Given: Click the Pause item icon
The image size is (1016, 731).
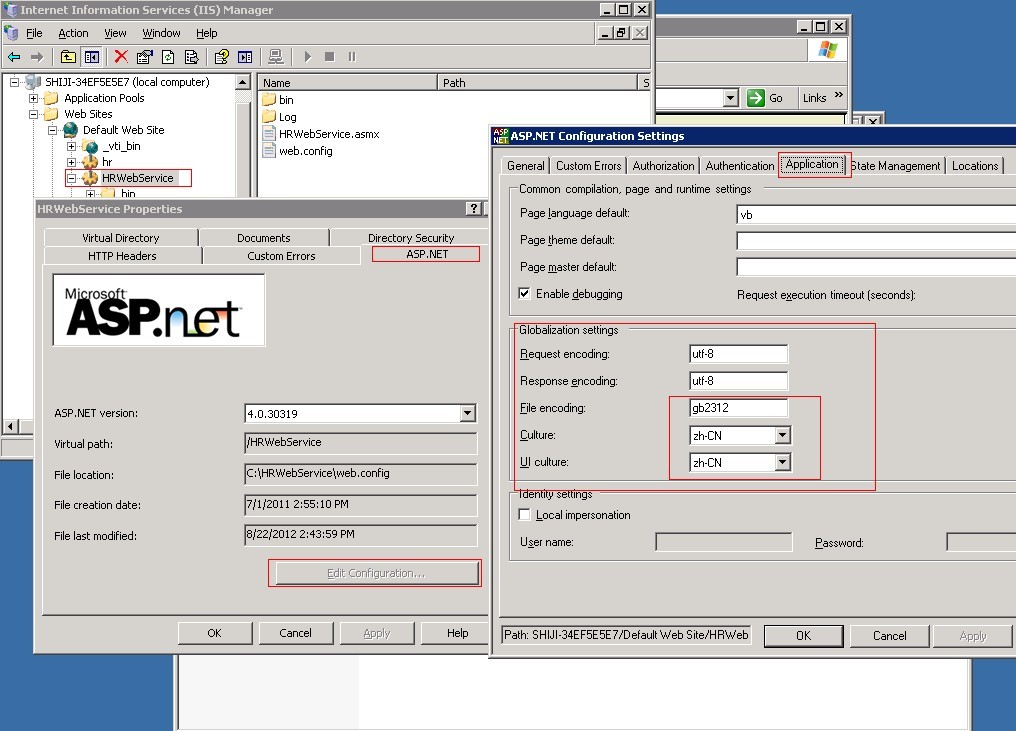Looking at the screenshot, I should pos(352,57).
